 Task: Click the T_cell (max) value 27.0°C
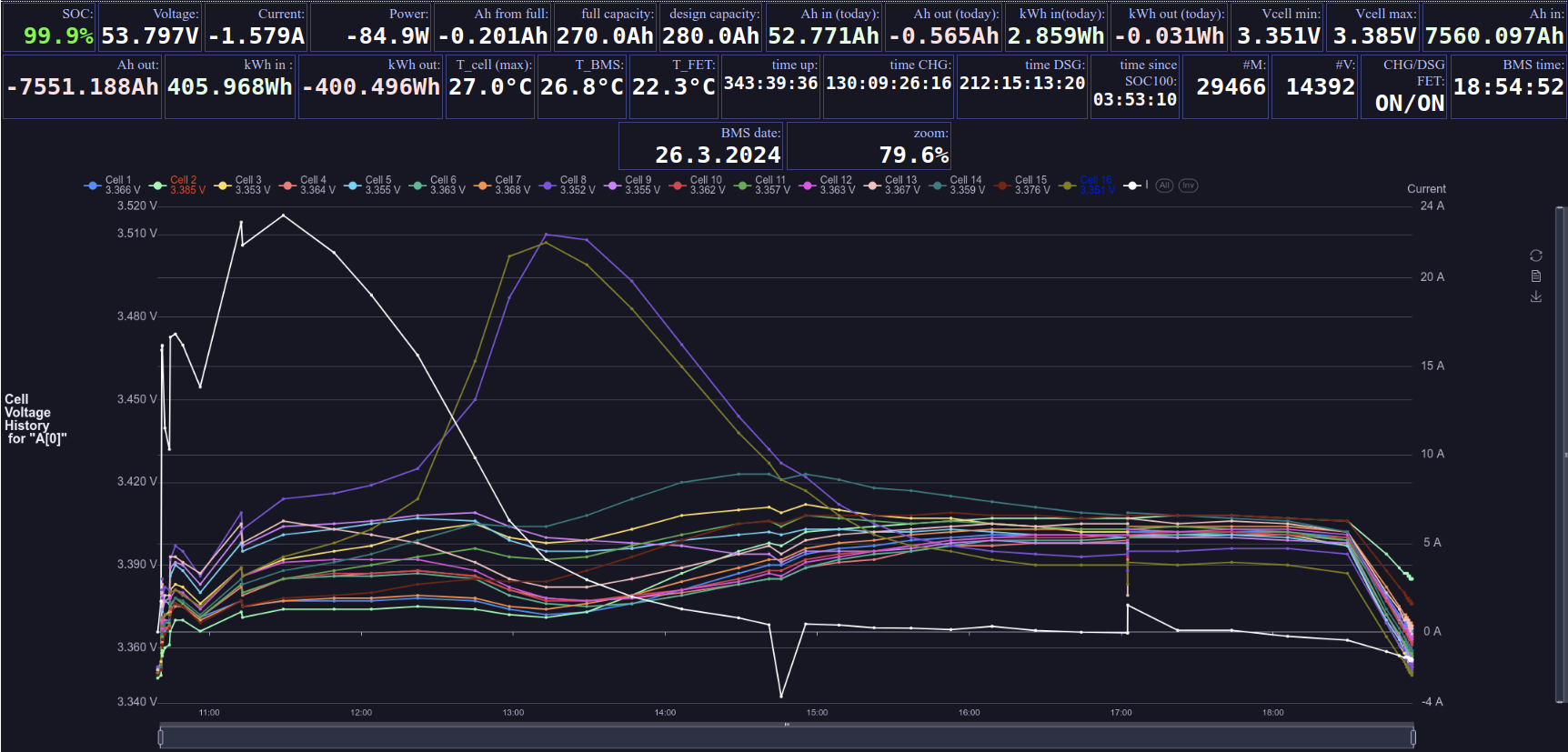(x=490, y=86)
